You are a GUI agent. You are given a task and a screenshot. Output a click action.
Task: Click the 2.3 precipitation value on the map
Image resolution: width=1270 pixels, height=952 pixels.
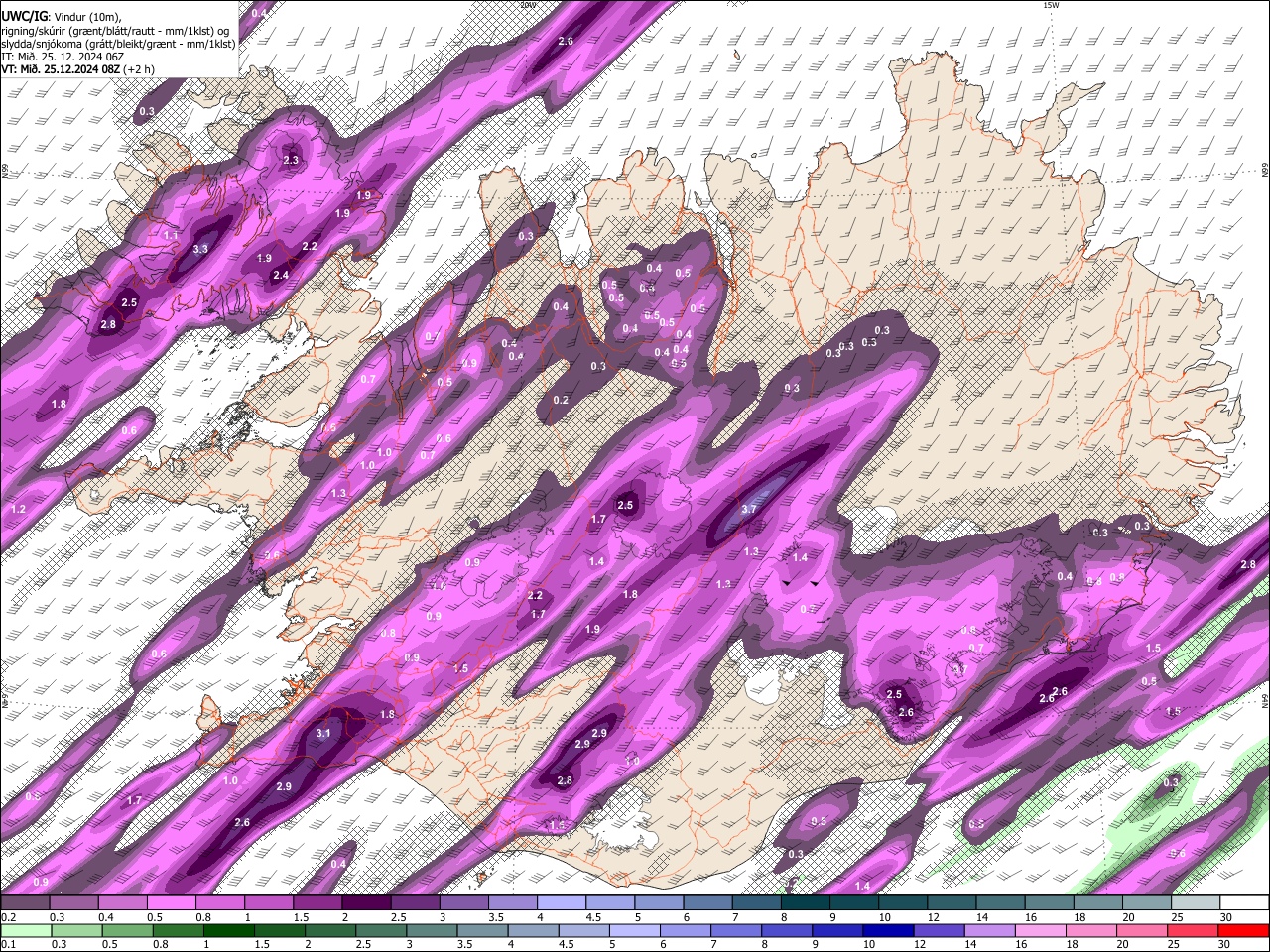[291, 160]
